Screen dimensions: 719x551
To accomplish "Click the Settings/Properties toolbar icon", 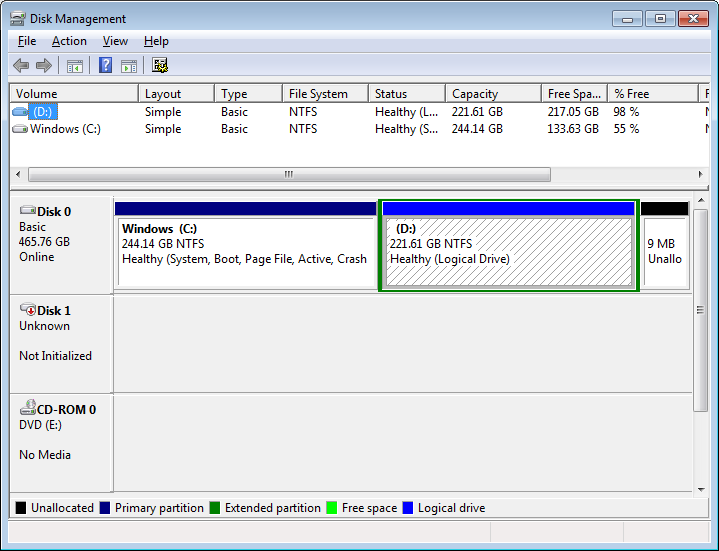I will 160,65.
